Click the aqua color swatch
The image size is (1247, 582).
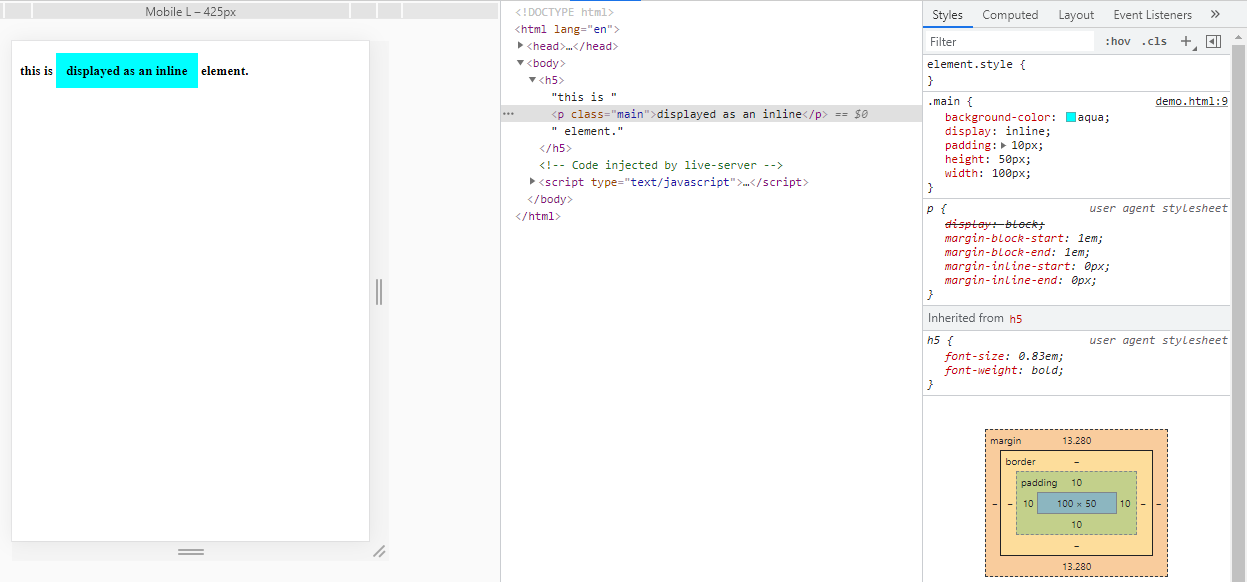(x=1071, y=118)
